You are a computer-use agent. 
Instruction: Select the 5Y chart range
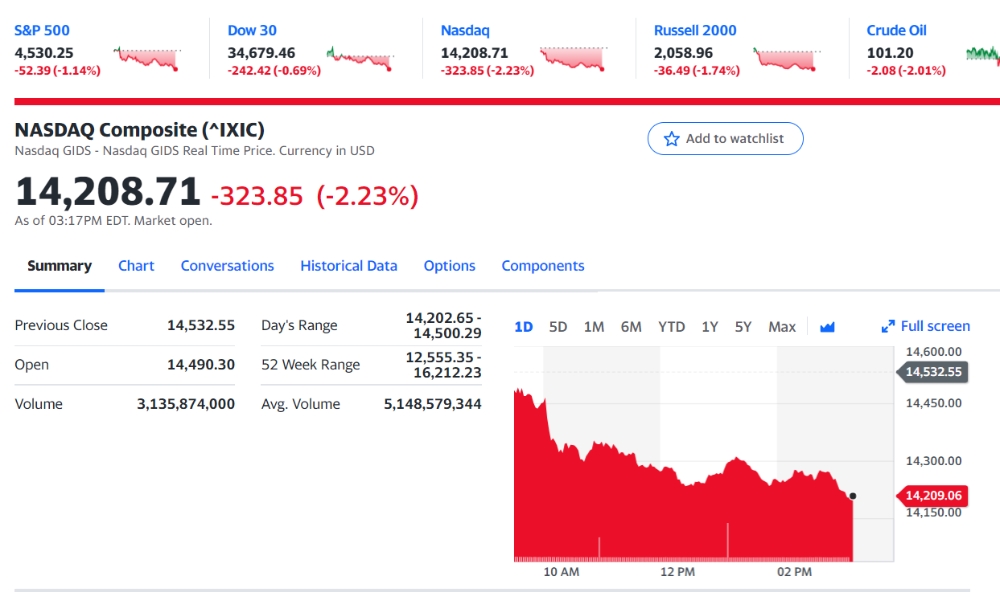pyautogui.click(x=743, y=327)
